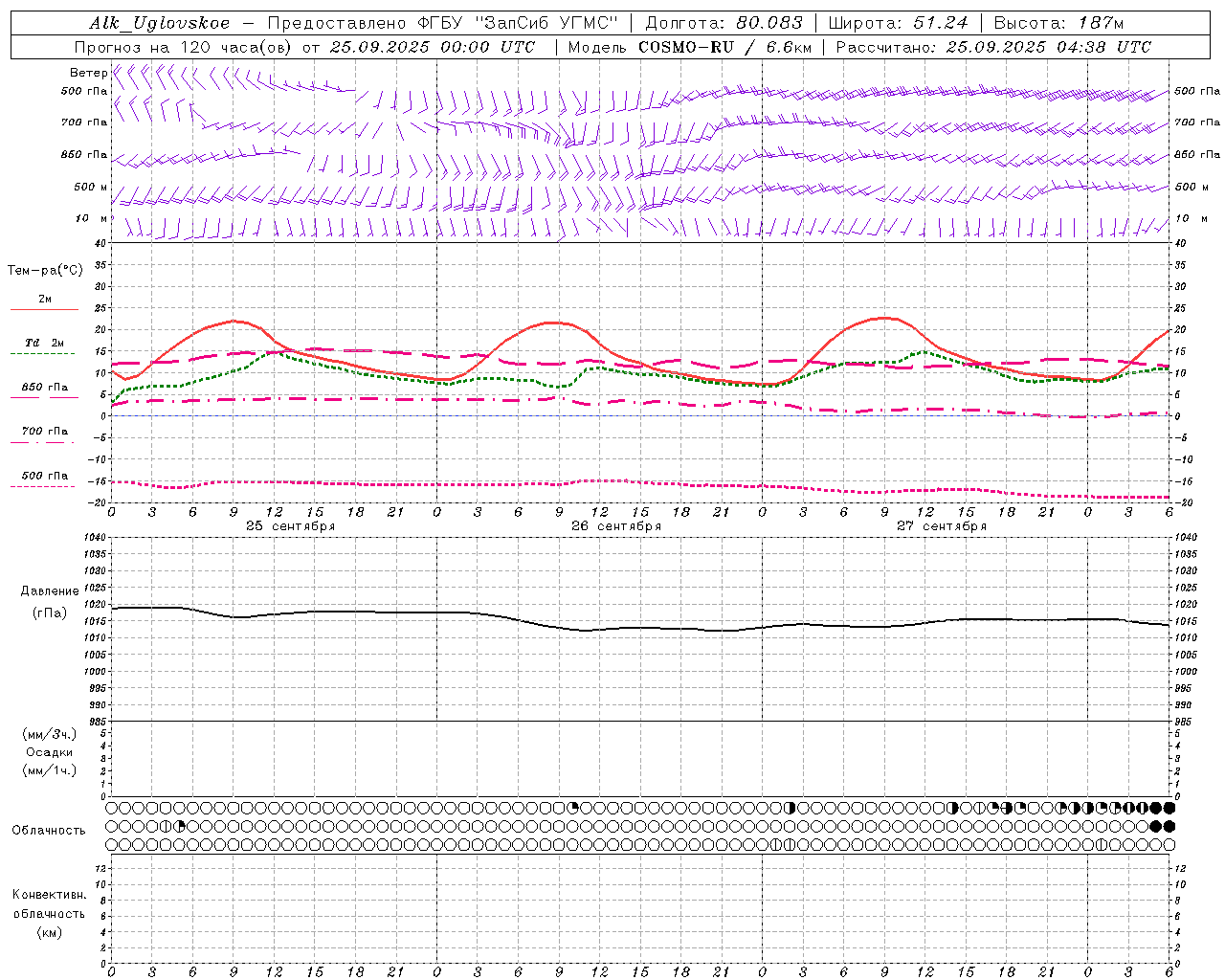Click the solid line sample under 2м legend
Image resolution: width=1225 pixels, height=980 pixels.
[44, 309]
